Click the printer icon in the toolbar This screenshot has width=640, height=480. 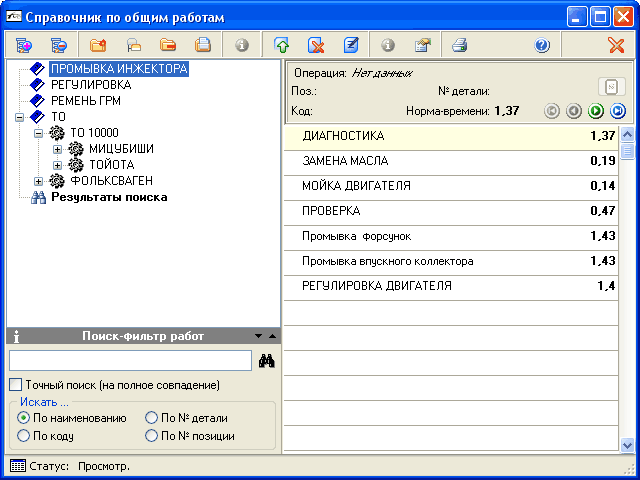point(459,45)
